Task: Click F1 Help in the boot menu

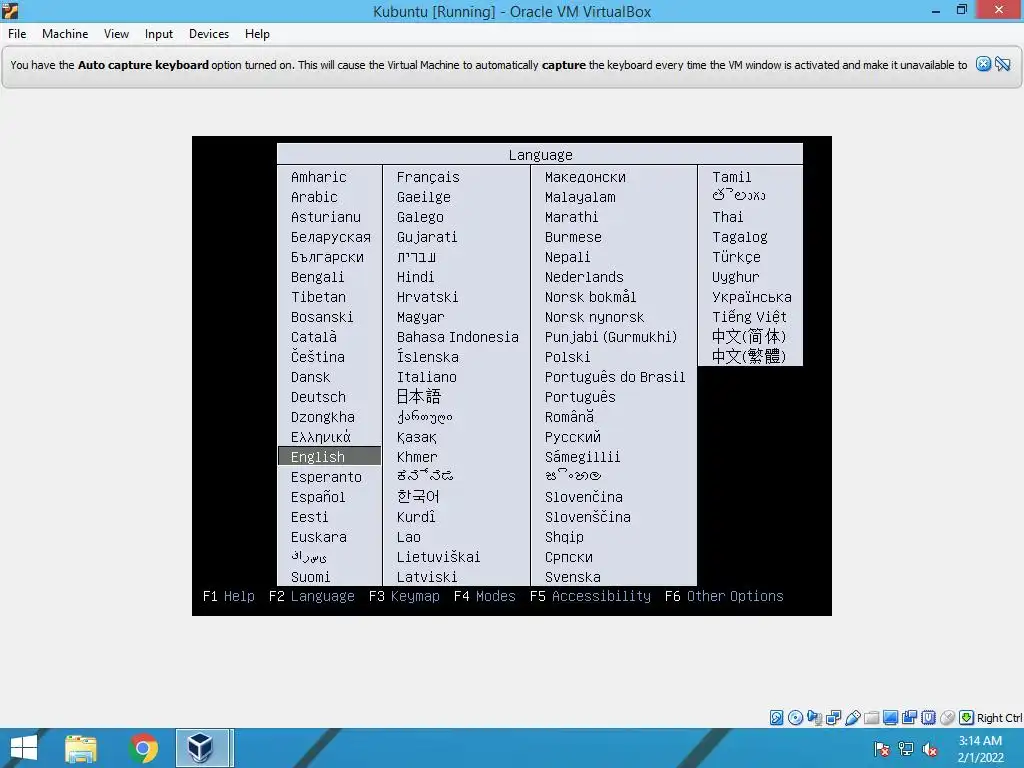Action: [x=229, y=596]
